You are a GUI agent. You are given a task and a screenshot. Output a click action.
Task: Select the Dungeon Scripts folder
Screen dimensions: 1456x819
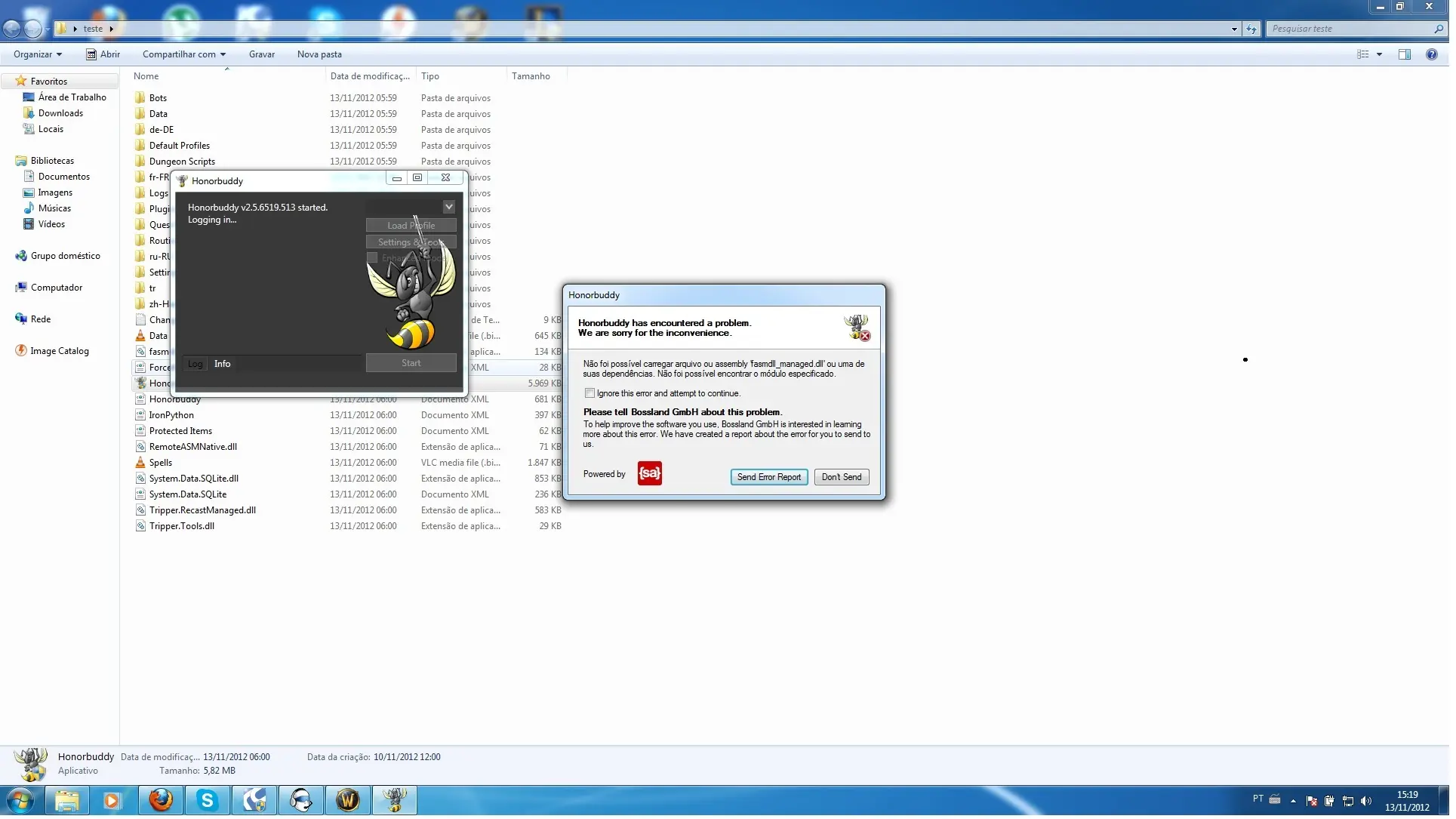(x=183, y=162)
